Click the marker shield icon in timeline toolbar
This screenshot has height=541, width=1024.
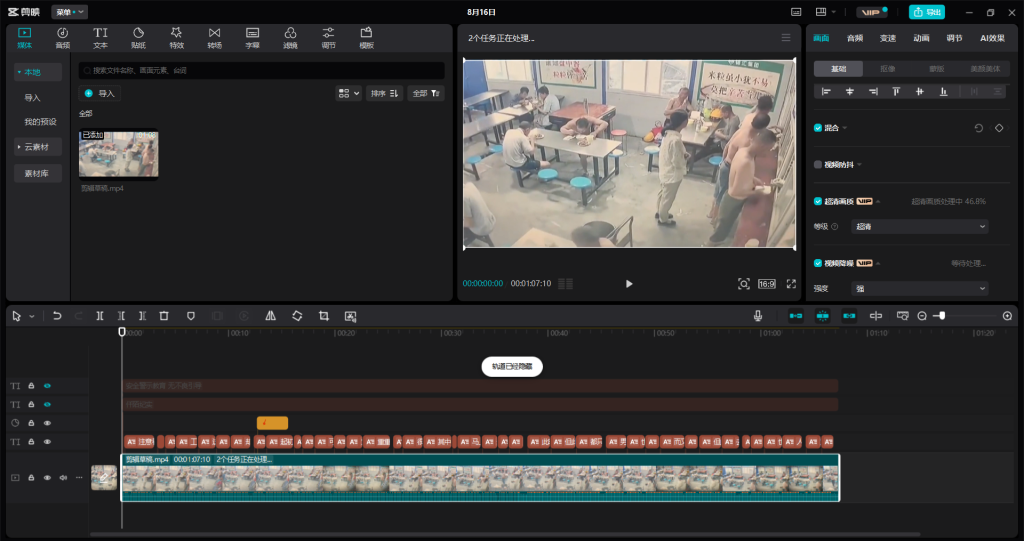point(191,316)
